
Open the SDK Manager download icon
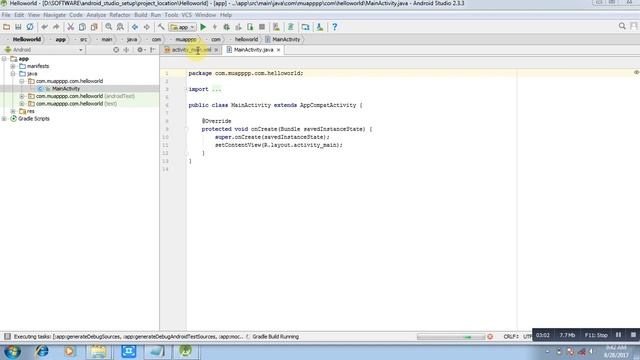pyautogui.click(x=320, y=27)
